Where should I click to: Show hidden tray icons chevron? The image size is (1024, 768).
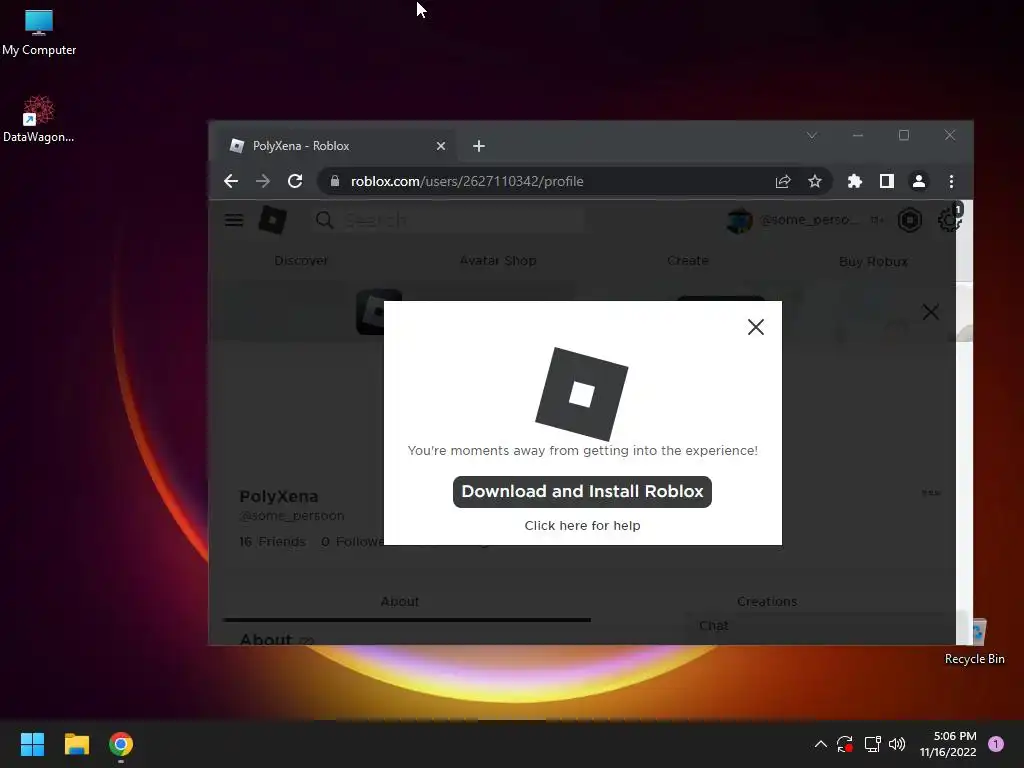(820, 744)
